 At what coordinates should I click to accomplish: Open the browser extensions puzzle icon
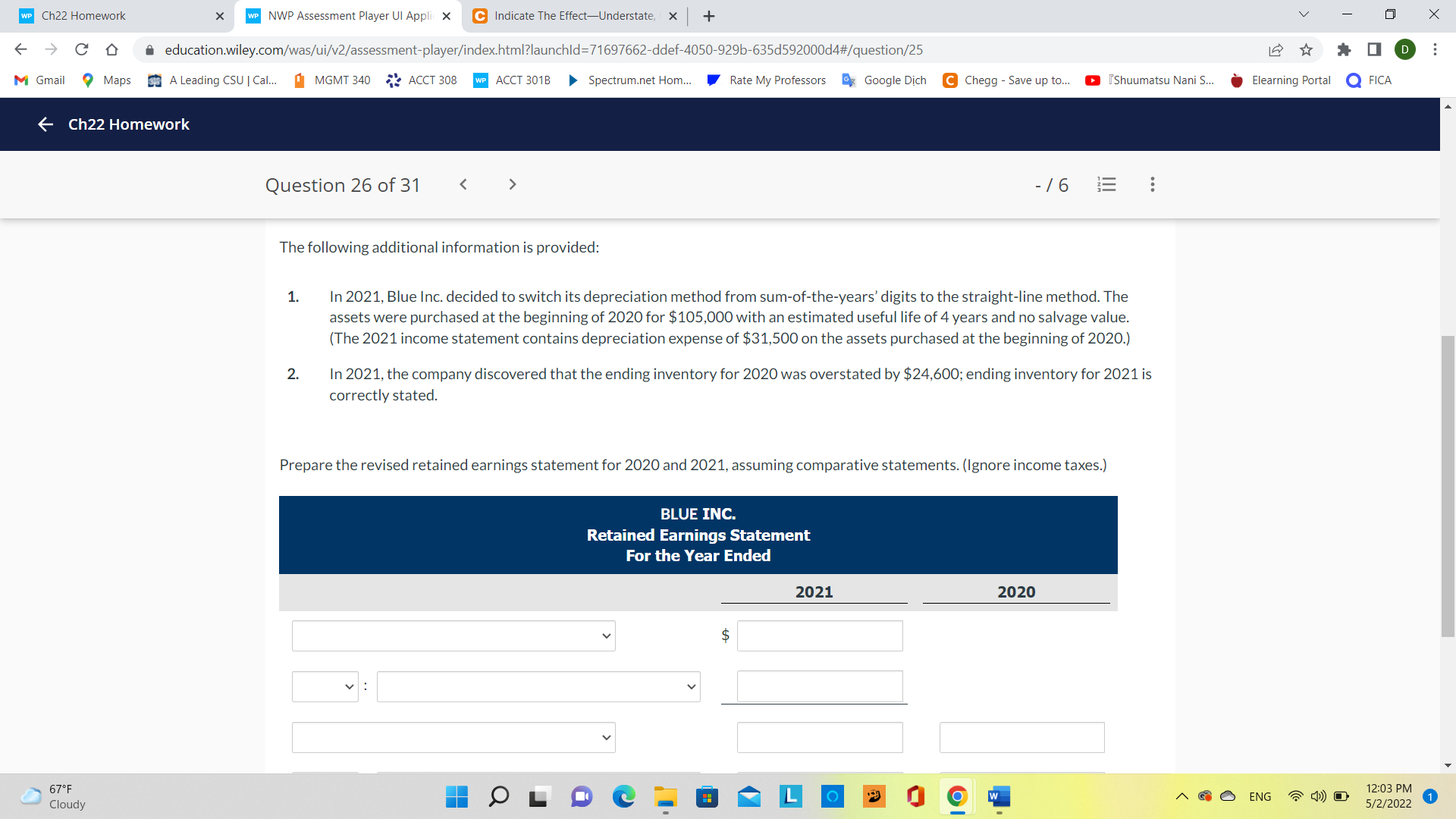point(1345,49)
